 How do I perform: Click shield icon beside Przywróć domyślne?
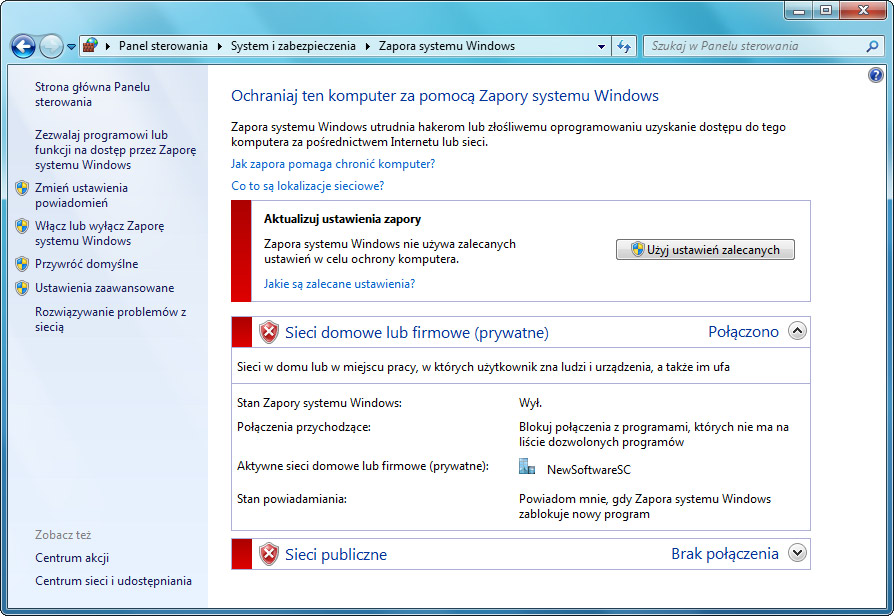point(22,264)
